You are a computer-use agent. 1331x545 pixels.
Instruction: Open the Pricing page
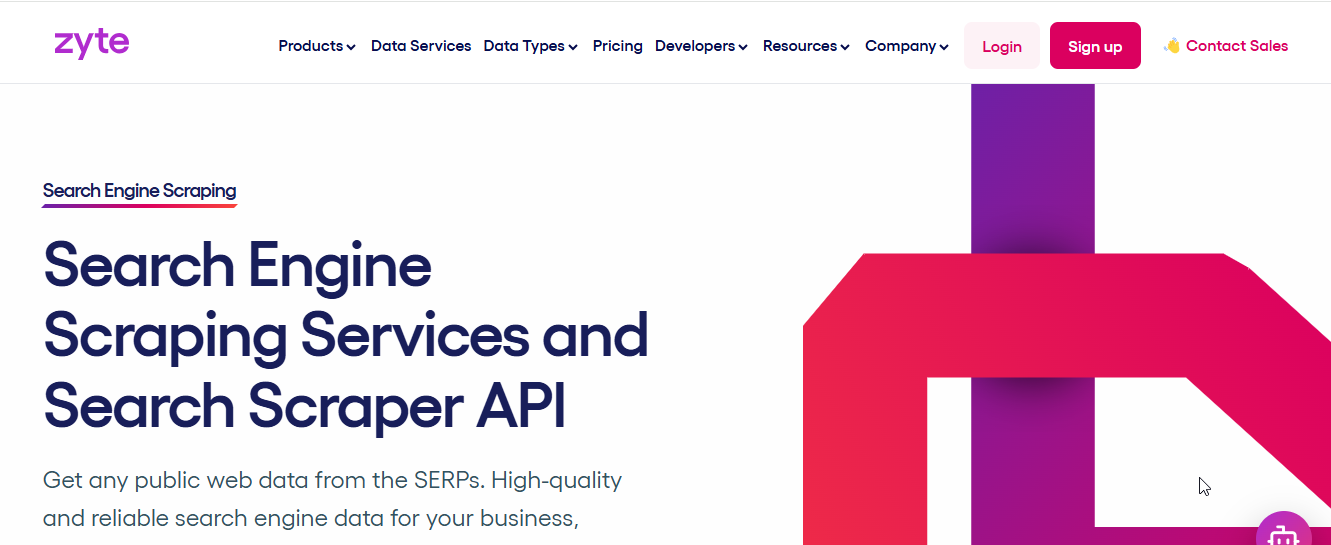[617, 46]
